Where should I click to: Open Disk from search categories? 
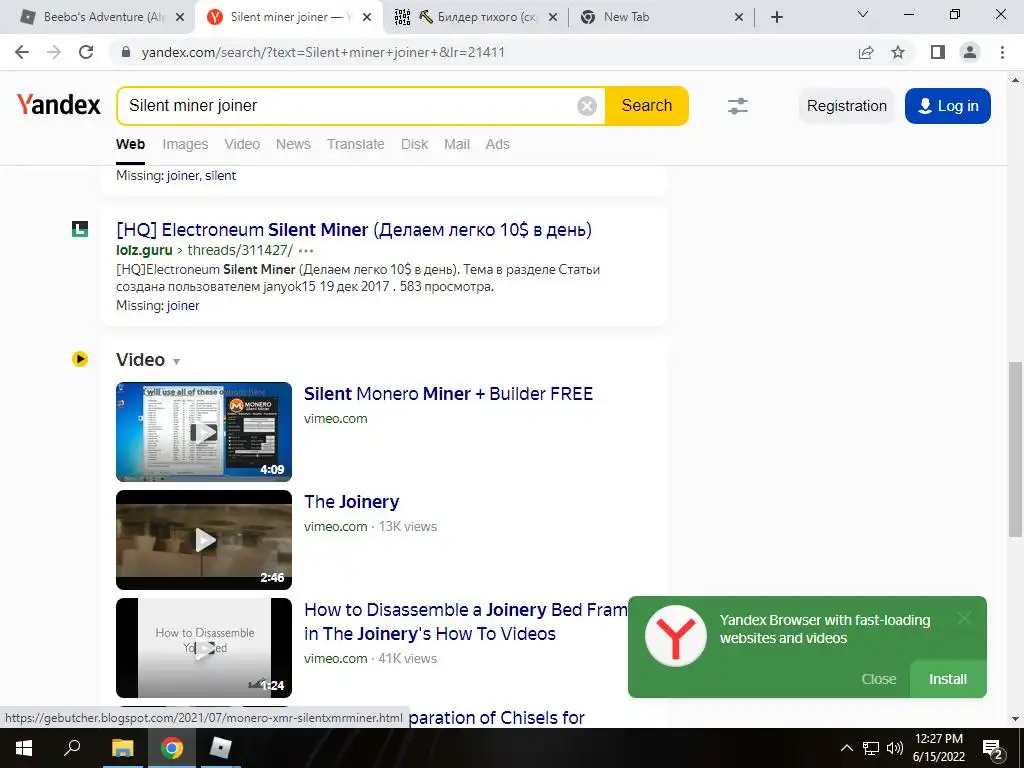pos(414,144)
